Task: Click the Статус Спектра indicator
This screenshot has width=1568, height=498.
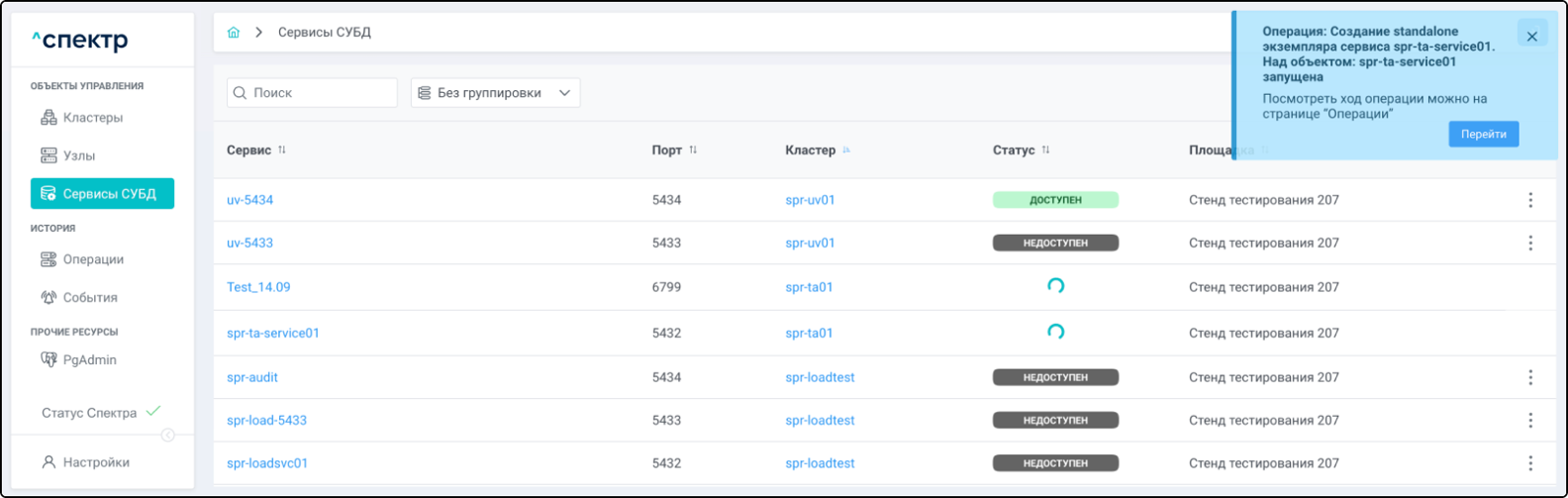Action: 99,413
